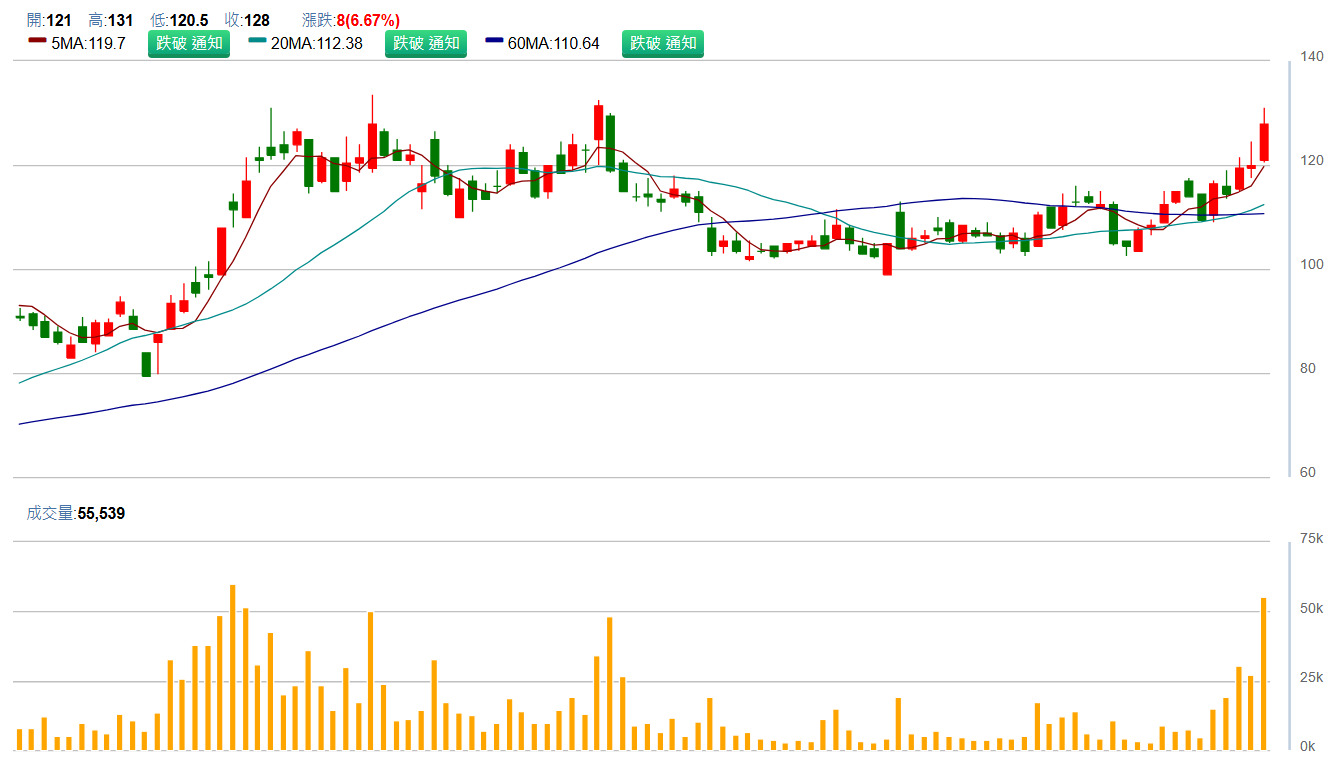1331x760 pixels.
Task: Click the low price 低:120.5
Action: point(180,20)
